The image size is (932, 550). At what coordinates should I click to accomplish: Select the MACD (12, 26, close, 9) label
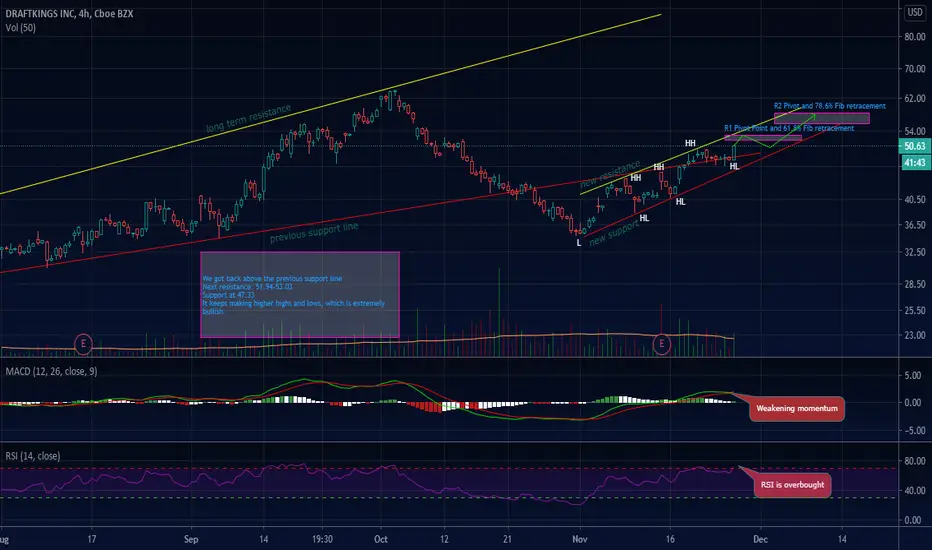51,372
